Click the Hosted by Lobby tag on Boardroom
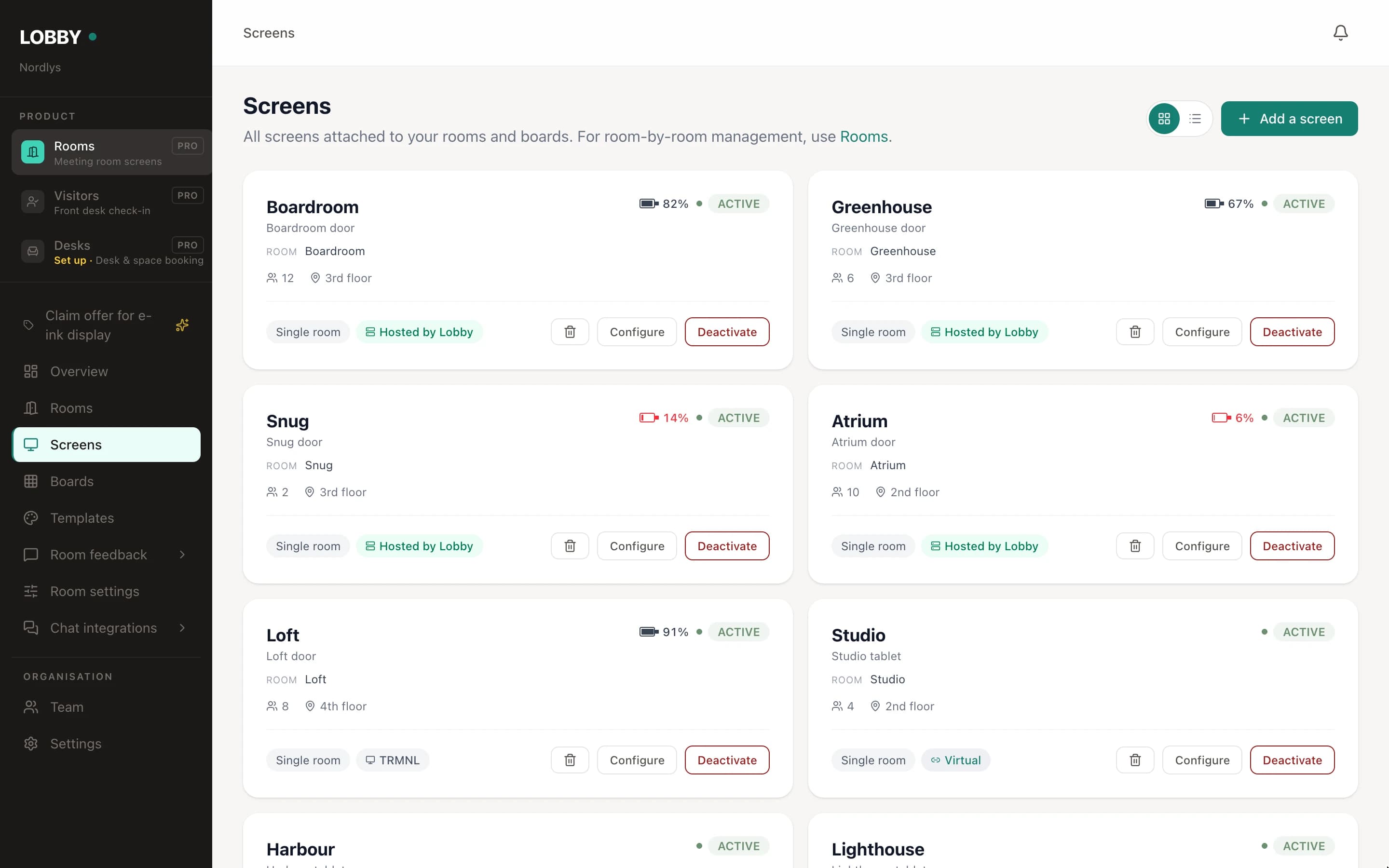 [x=420, y=332]
